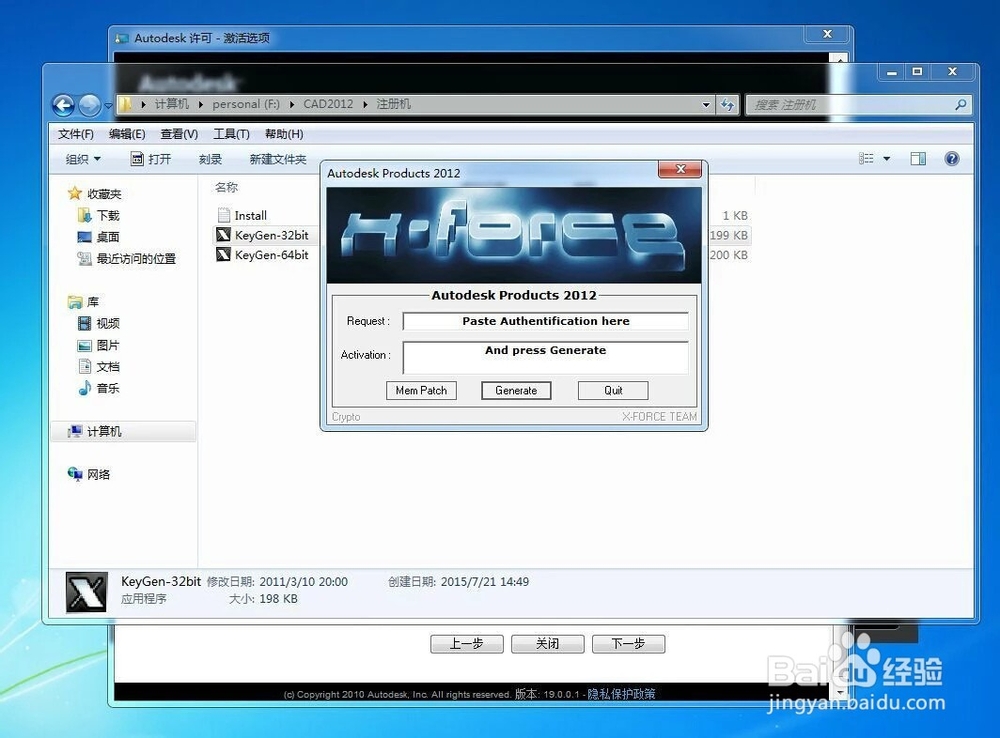Open the 文件(F) menu

76,134
